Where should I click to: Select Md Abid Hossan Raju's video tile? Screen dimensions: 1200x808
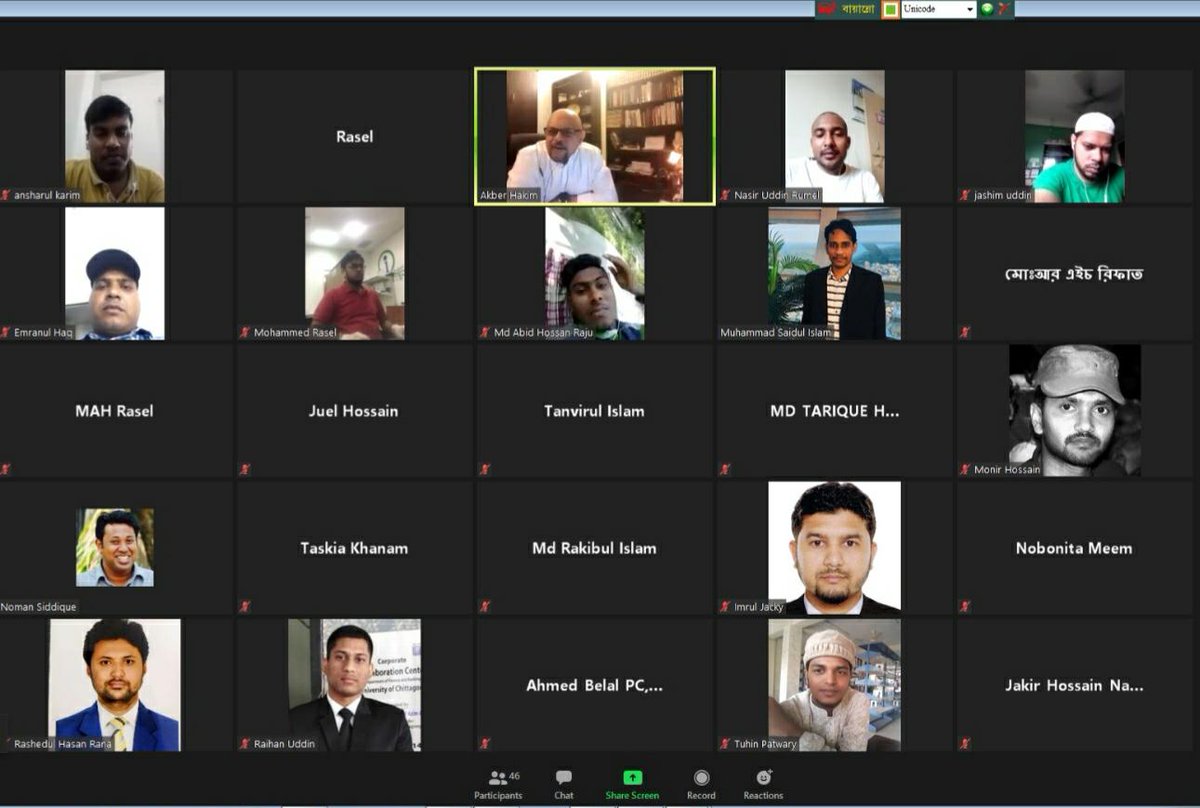click(x=595, y=273)
